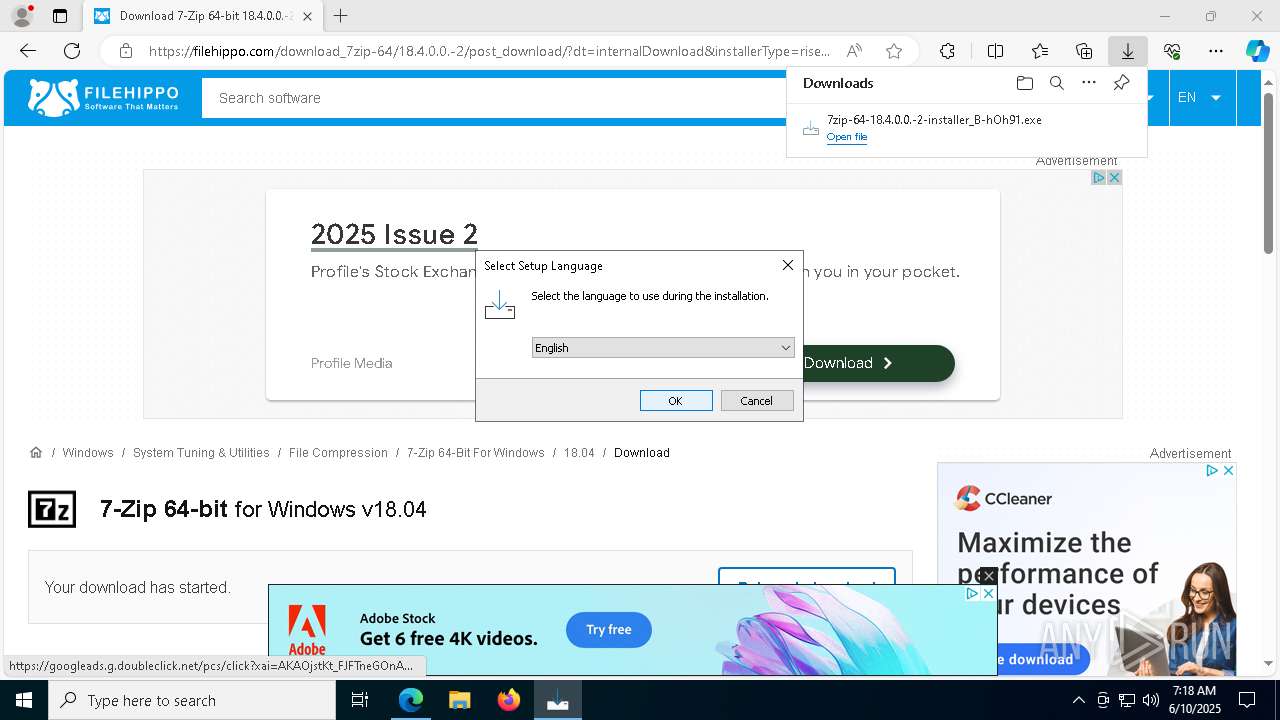Launch Firefox from taskbar
Viewport: 1280px width, 720px height.
pos(509,701)
